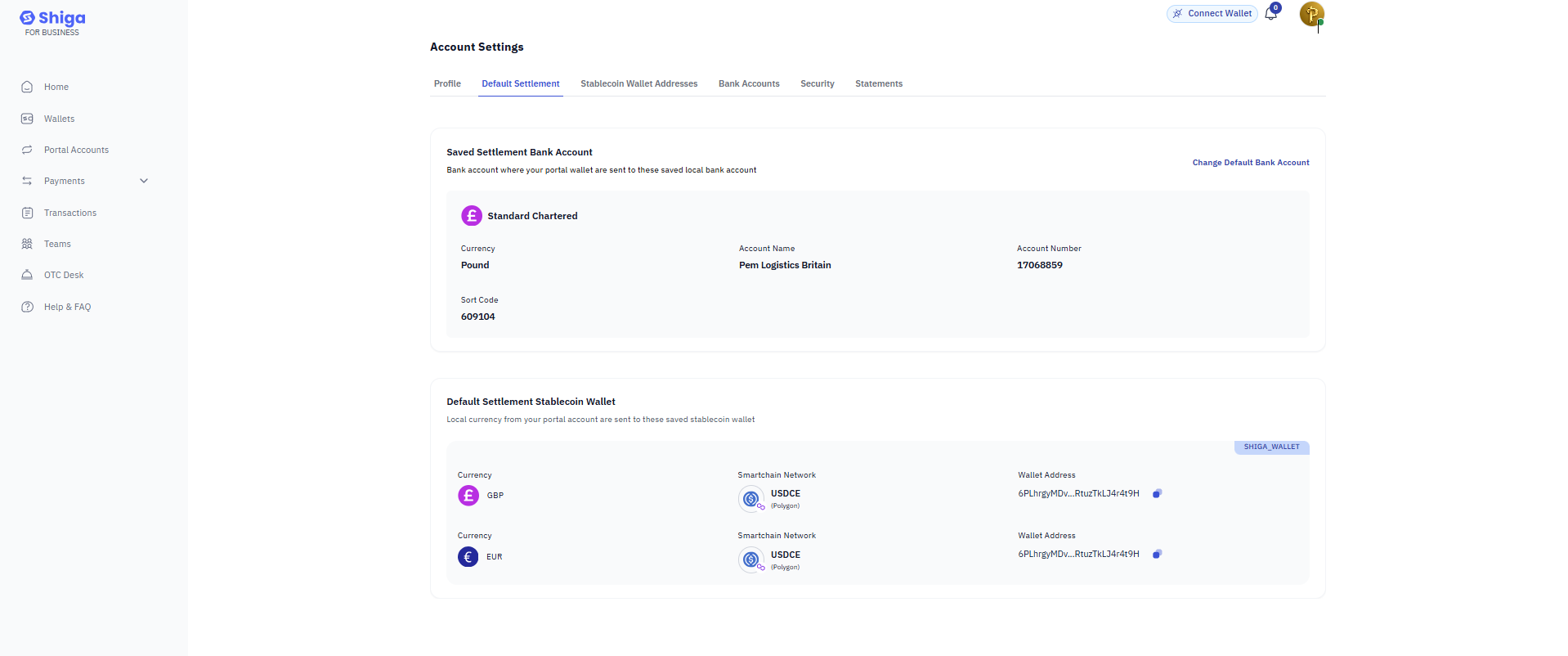Click Saved Settlement Bank Account heading
1568x656 pixels.
tap(519, 152)
